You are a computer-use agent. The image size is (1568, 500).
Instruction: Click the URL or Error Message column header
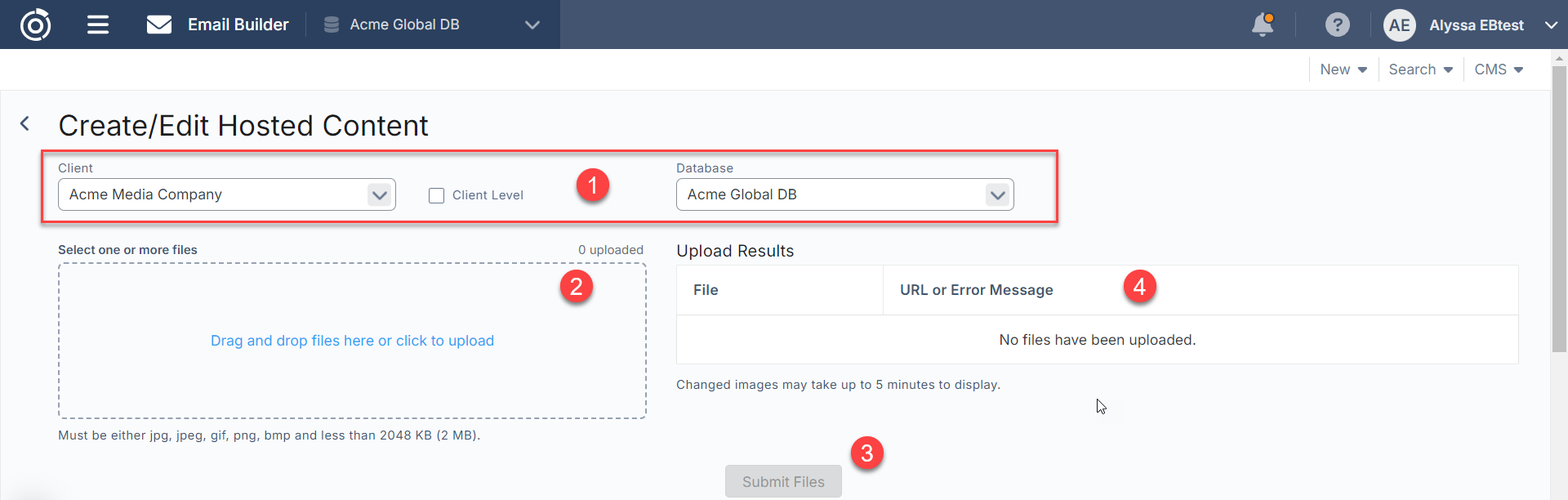pos(976,290)
